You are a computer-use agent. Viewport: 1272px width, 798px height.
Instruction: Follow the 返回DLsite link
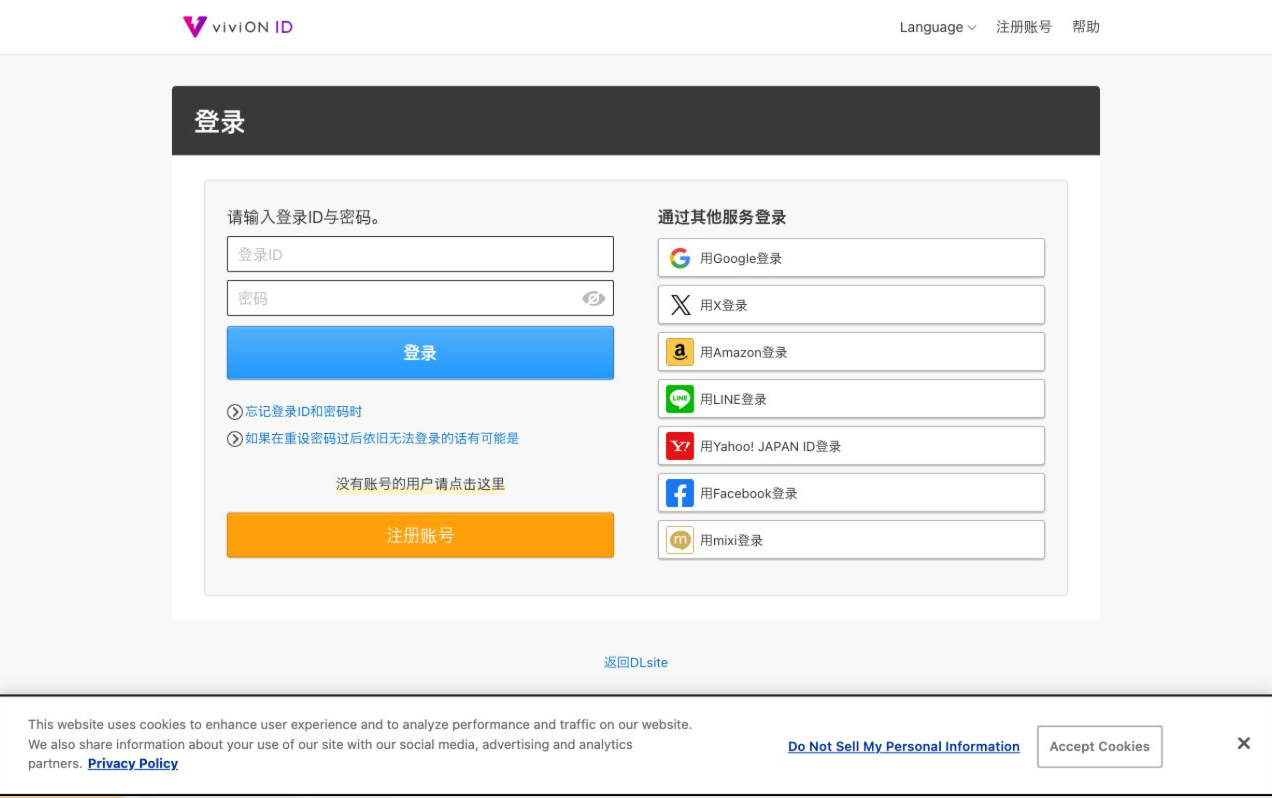coord(636,662)
